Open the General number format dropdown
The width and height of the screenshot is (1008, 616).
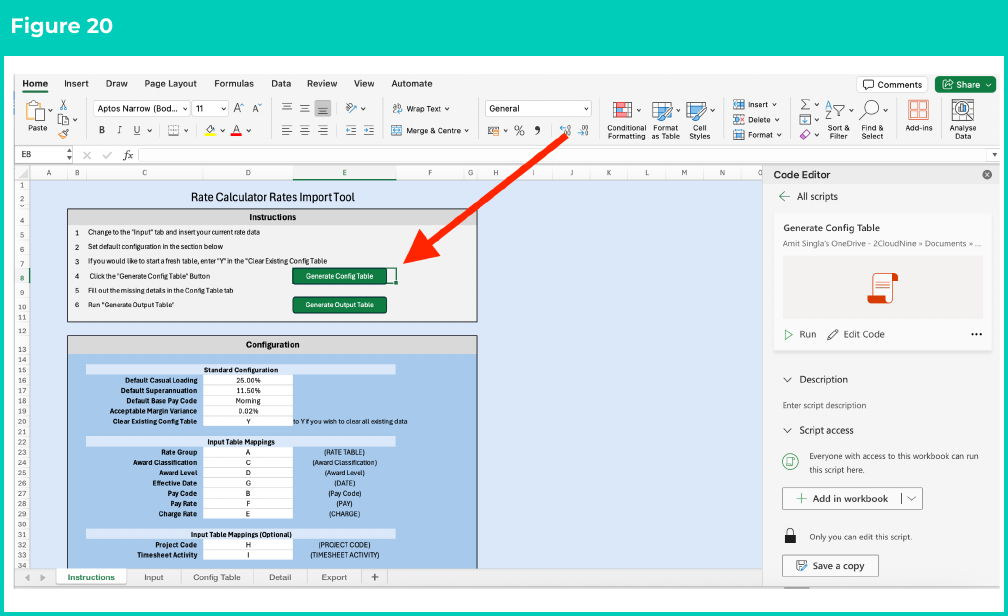pyautogui.click(x=538, y=109)
